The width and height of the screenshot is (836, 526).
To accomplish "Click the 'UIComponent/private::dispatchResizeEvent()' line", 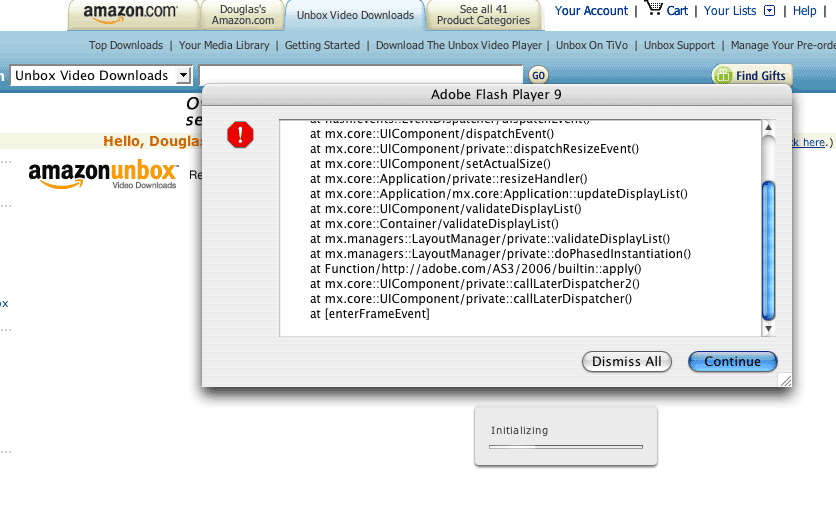I will coord(475,149).
